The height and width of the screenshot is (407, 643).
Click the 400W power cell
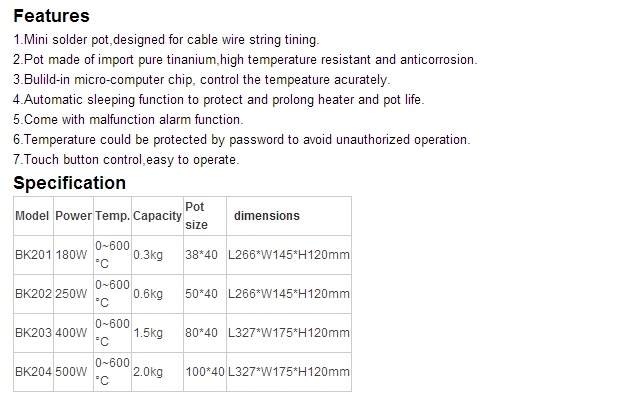click(74, 333)
